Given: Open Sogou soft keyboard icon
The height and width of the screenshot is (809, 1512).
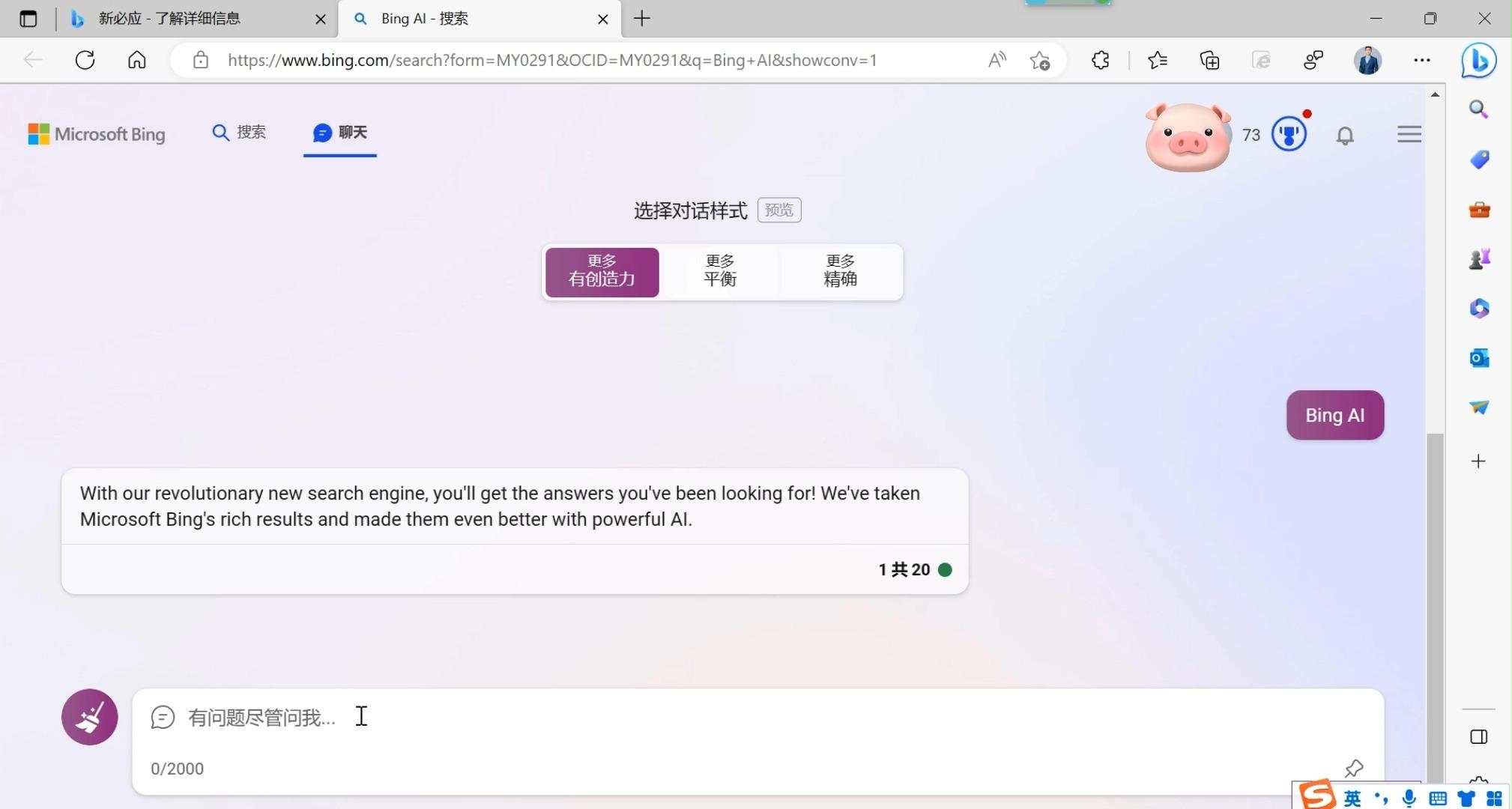Looking at the screenshot, I should 1438,799.
